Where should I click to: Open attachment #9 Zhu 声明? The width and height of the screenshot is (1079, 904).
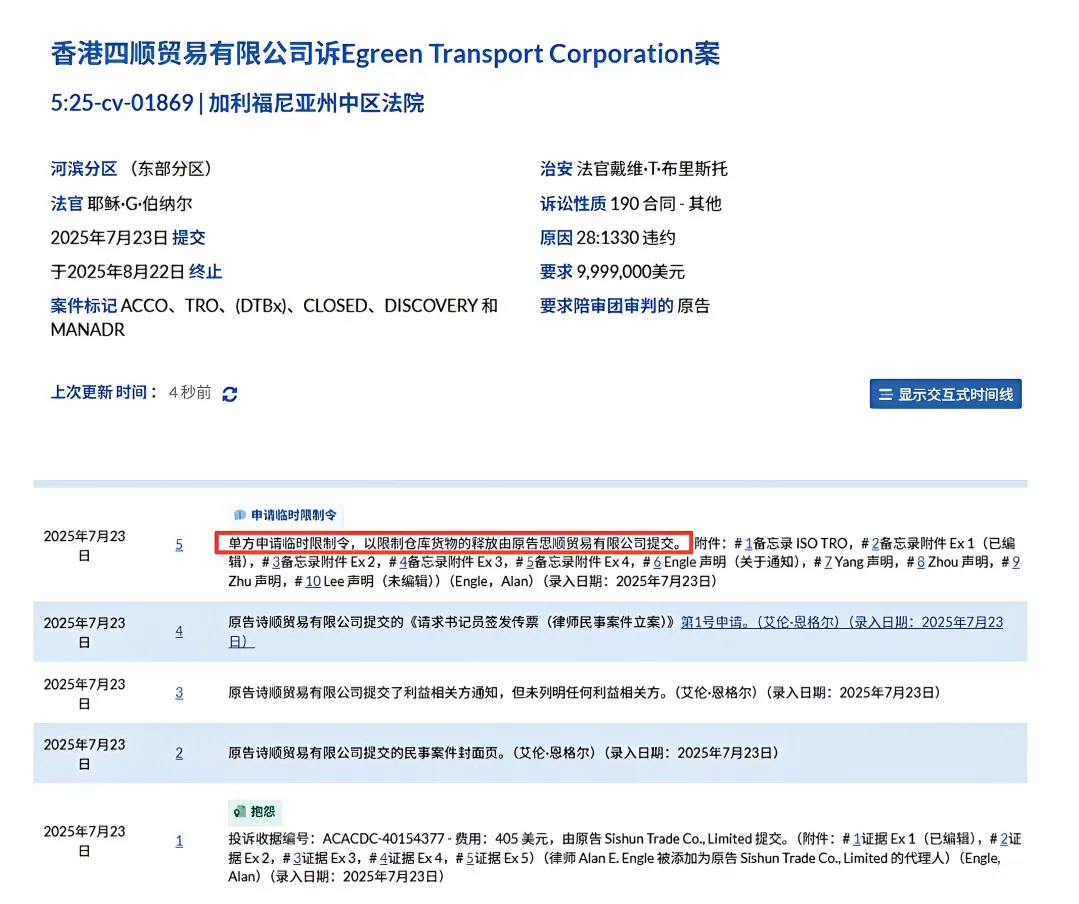[x=1016, y=562]
